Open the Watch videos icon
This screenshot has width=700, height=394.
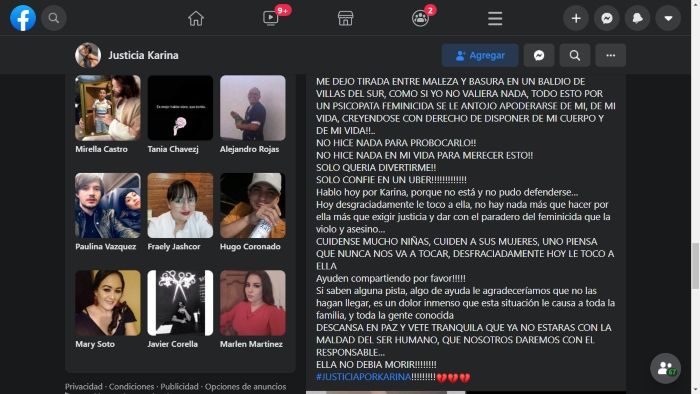coord(271,18)
